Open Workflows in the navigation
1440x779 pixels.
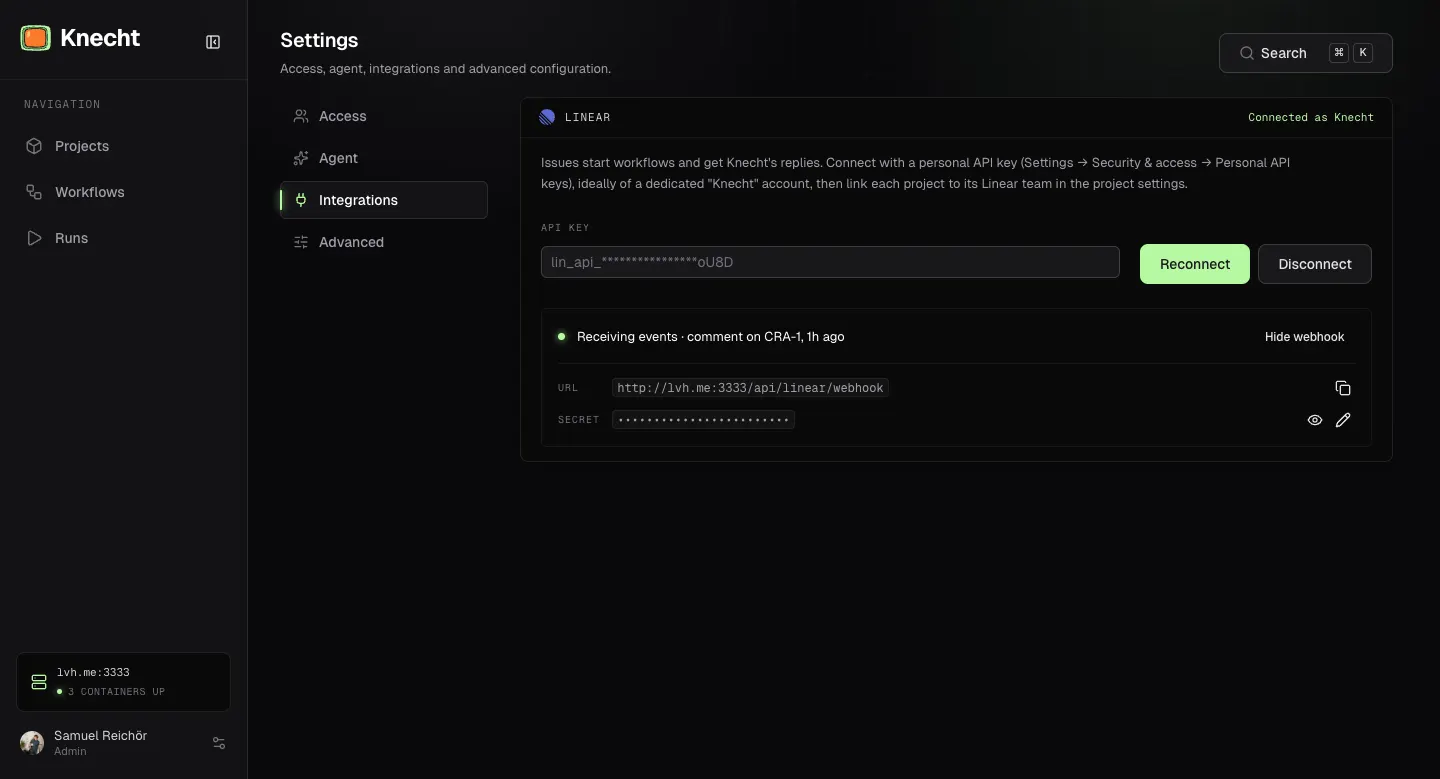coord(123,192)
